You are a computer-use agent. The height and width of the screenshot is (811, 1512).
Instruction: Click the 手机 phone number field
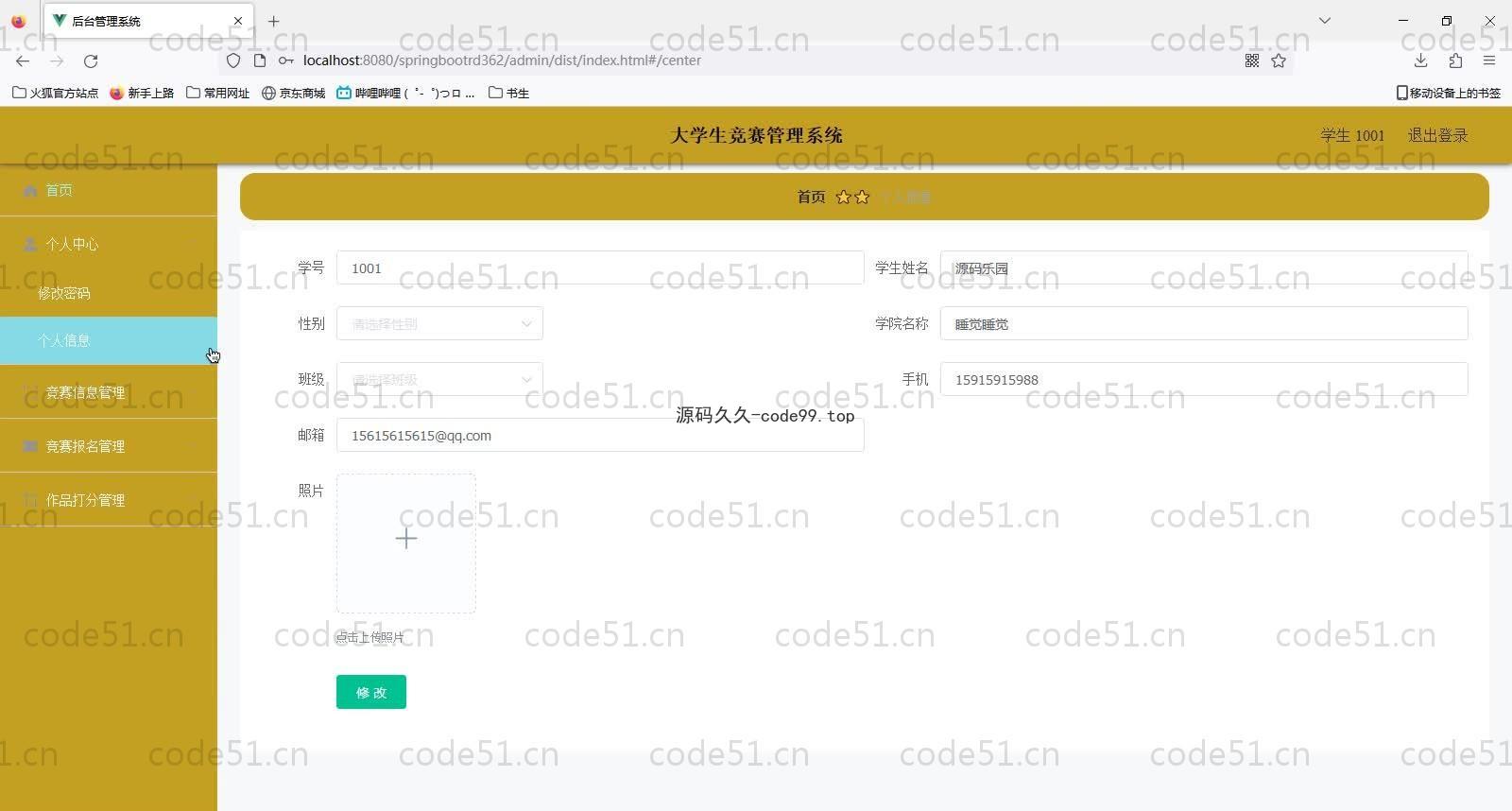click(x=1203, y=379)
